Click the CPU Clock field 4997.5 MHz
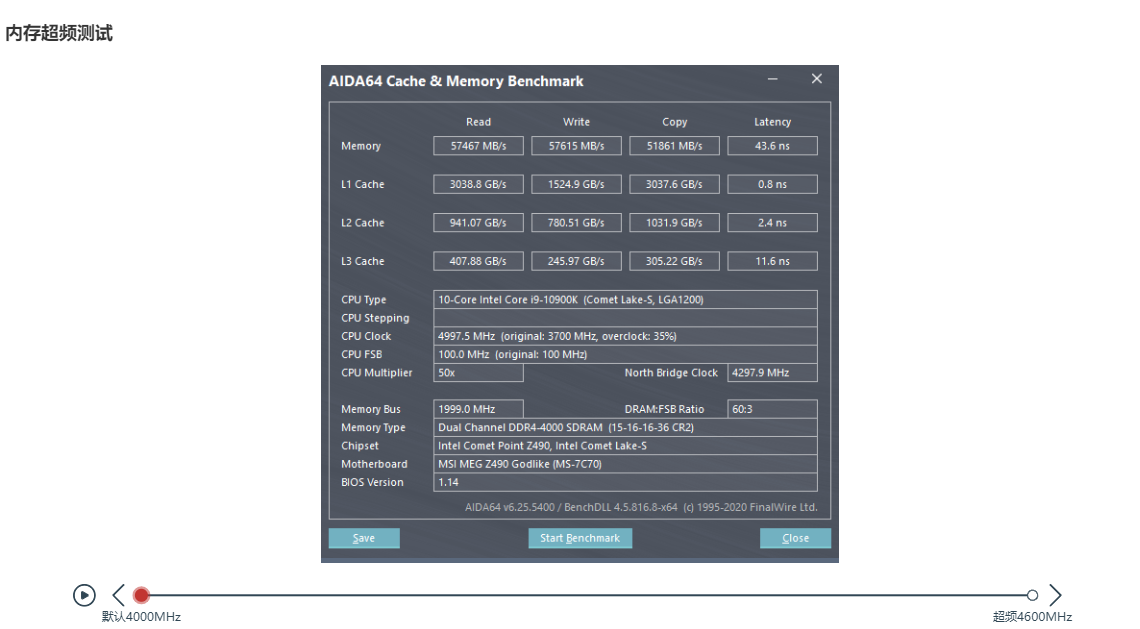The height and width of the screenshot is (629, 1140). click(625, 336)
